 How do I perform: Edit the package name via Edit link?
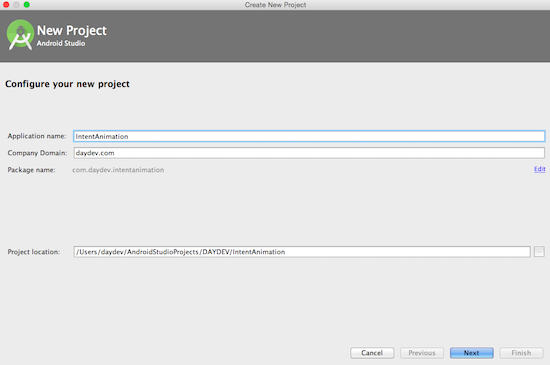539,169
